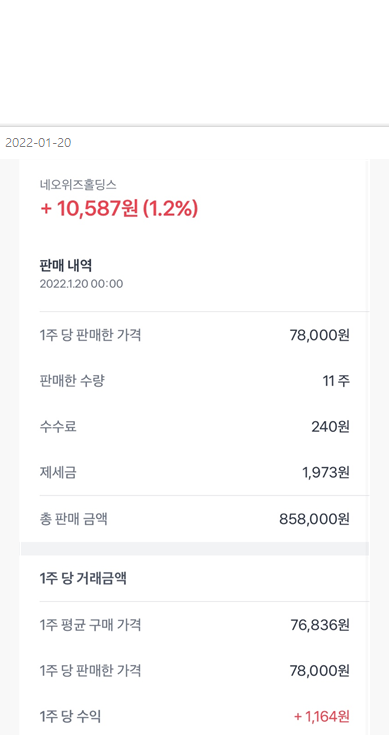Image resolution: width=389 pixels, height=735 pixels.
Task: Click the 2022-01-20 date header
Action: 38,143
